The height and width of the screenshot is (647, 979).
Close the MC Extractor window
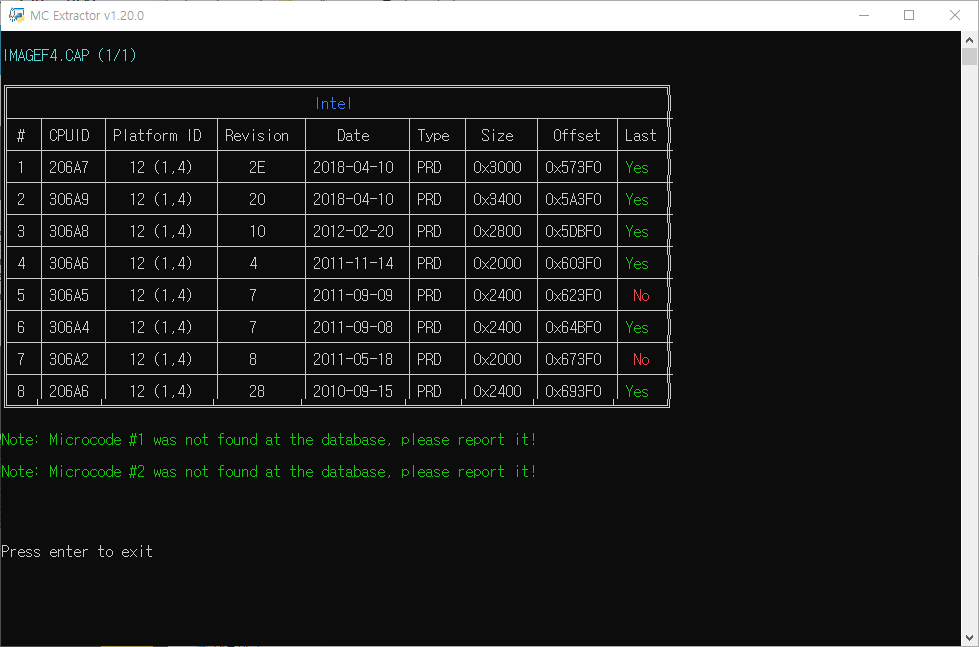point(955,15)
